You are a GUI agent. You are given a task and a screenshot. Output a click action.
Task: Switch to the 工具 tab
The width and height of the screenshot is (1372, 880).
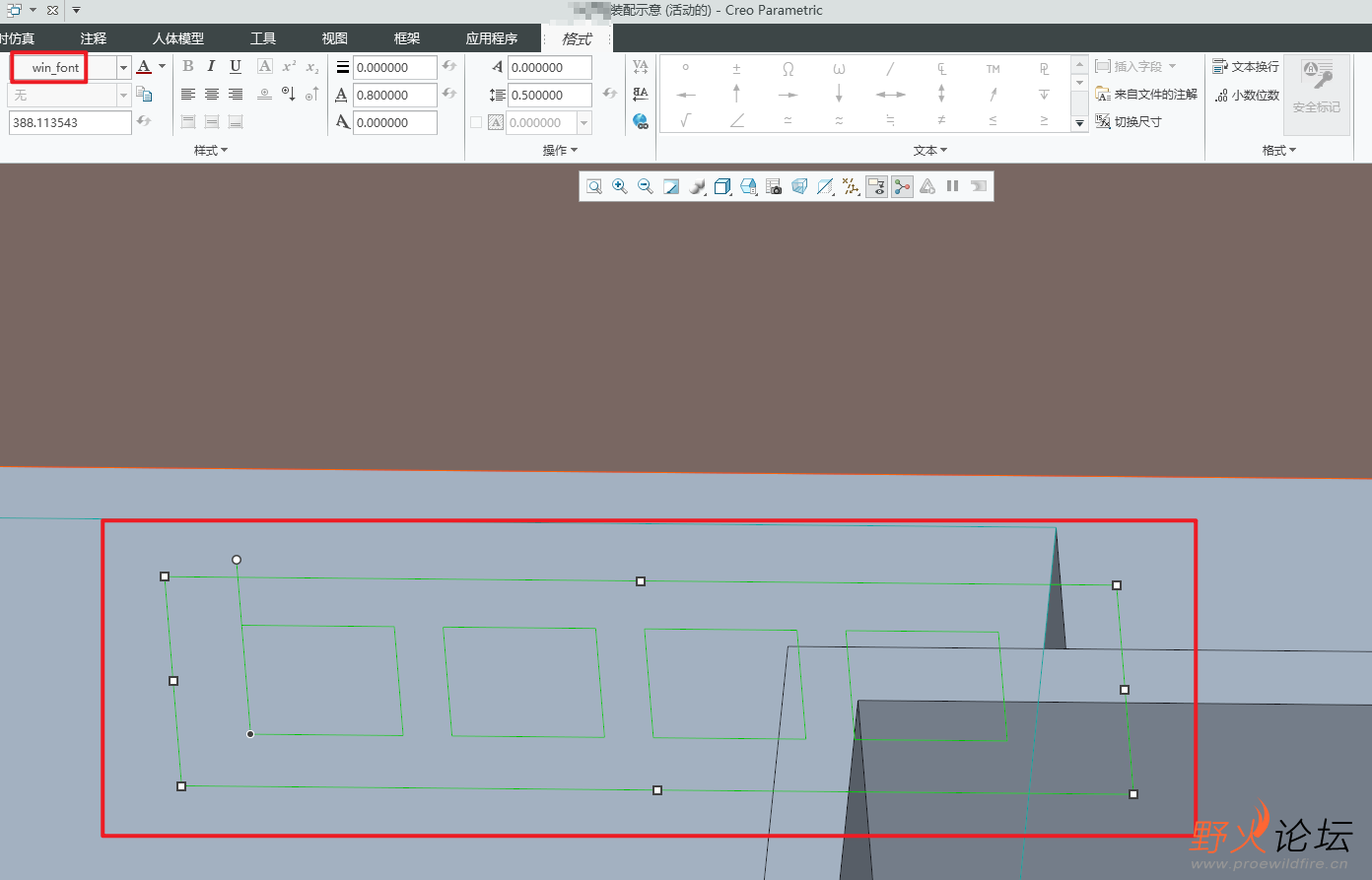(263, 38)
